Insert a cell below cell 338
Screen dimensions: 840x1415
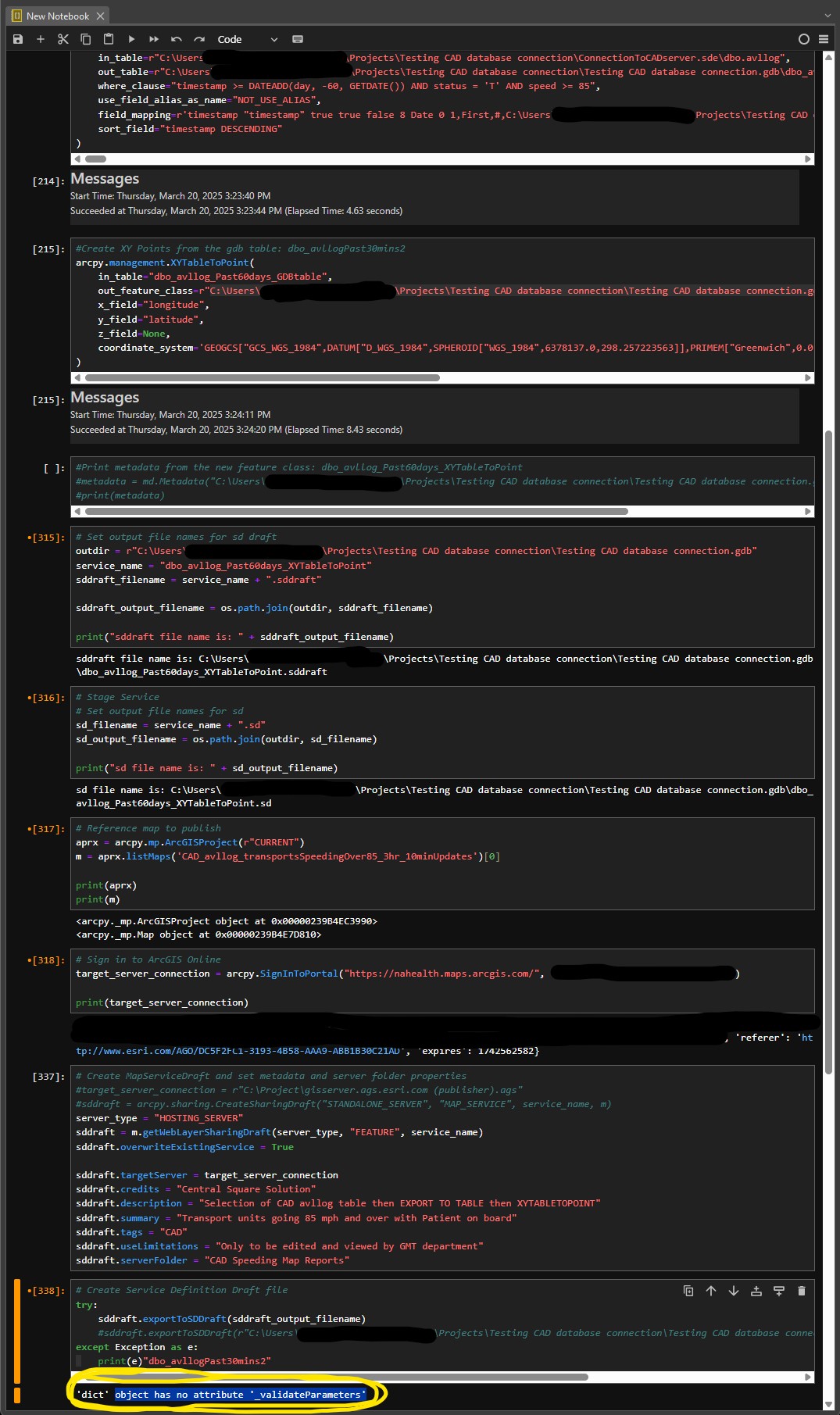(x=779, y=1291)
